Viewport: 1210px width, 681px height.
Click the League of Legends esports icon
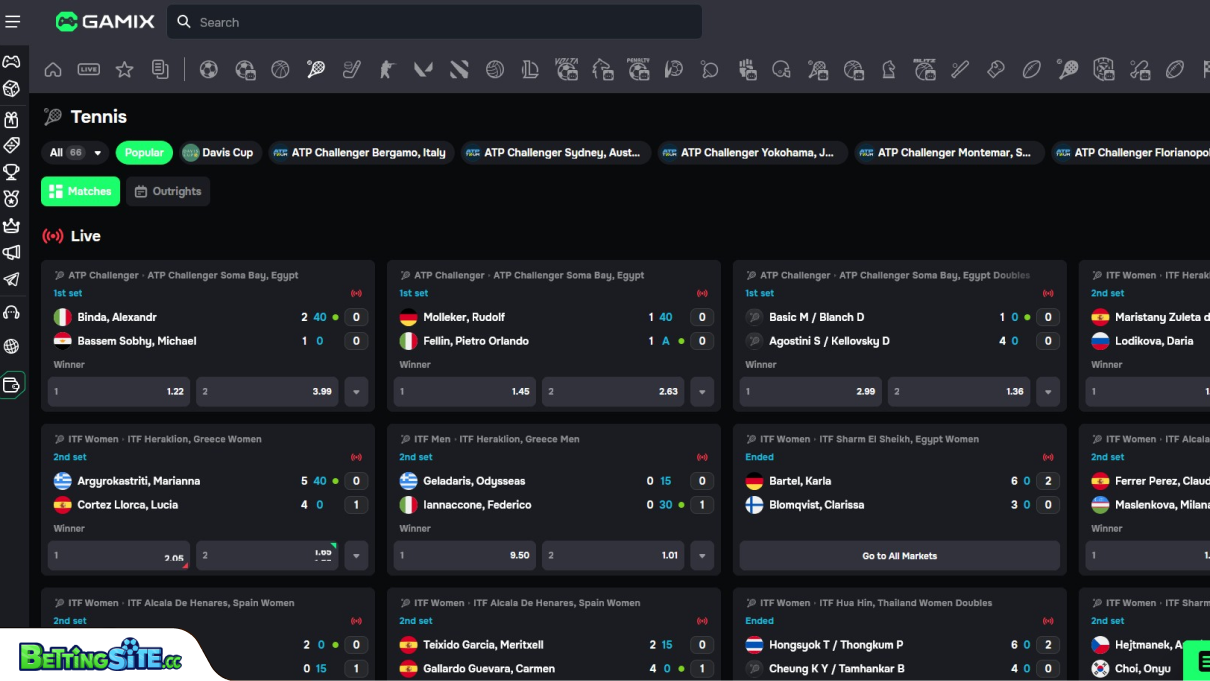coord(531,68)
